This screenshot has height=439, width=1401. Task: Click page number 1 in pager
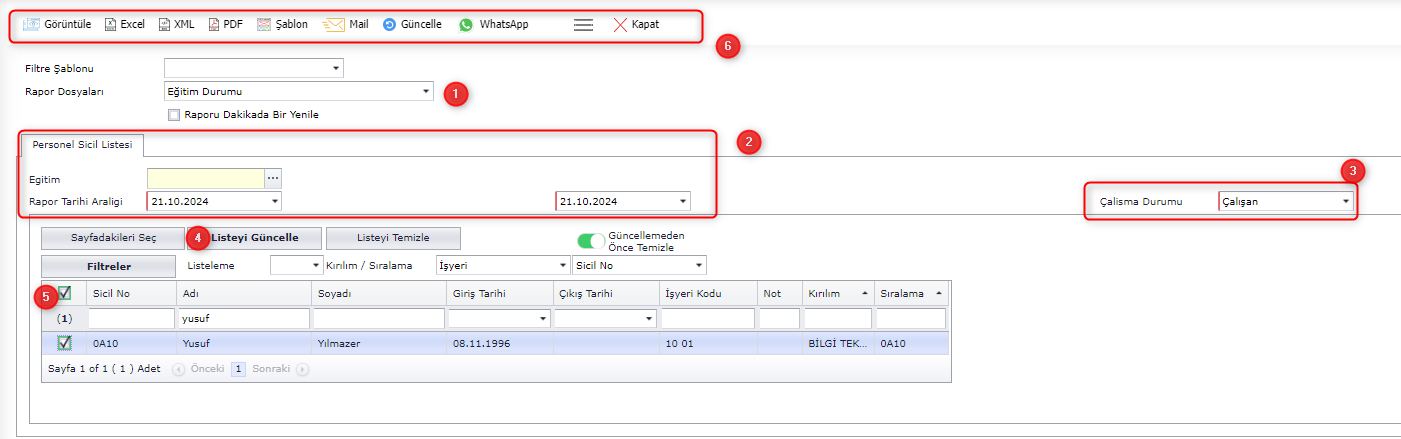click(x=239, y=369)
